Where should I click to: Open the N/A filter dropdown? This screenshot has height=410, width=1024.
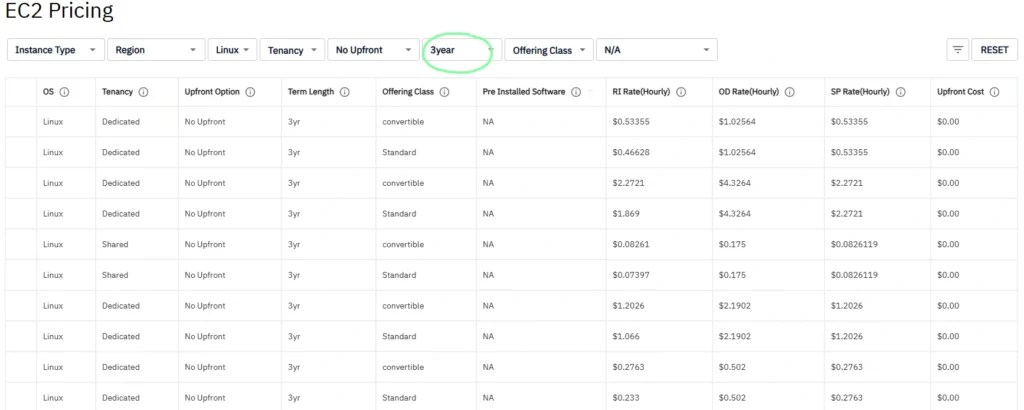pyautogui.click(x=656, y=50)
